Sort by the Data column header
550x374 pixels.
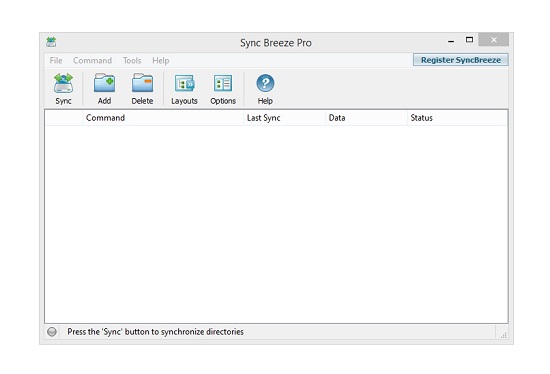pyautogui.click(x=367, y=118)
